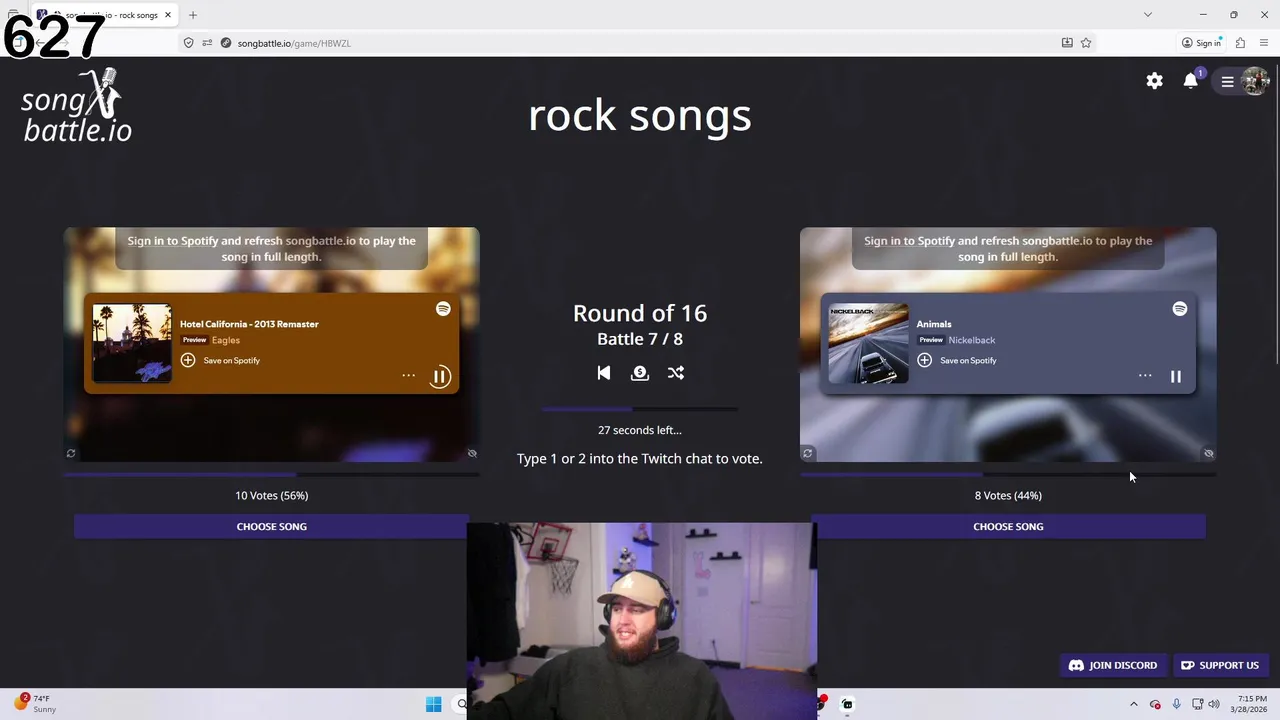Viewport: 1280px width, 720px height.
Task: Click the 'Round of 16' text
Action: click(x=640, y=313)
